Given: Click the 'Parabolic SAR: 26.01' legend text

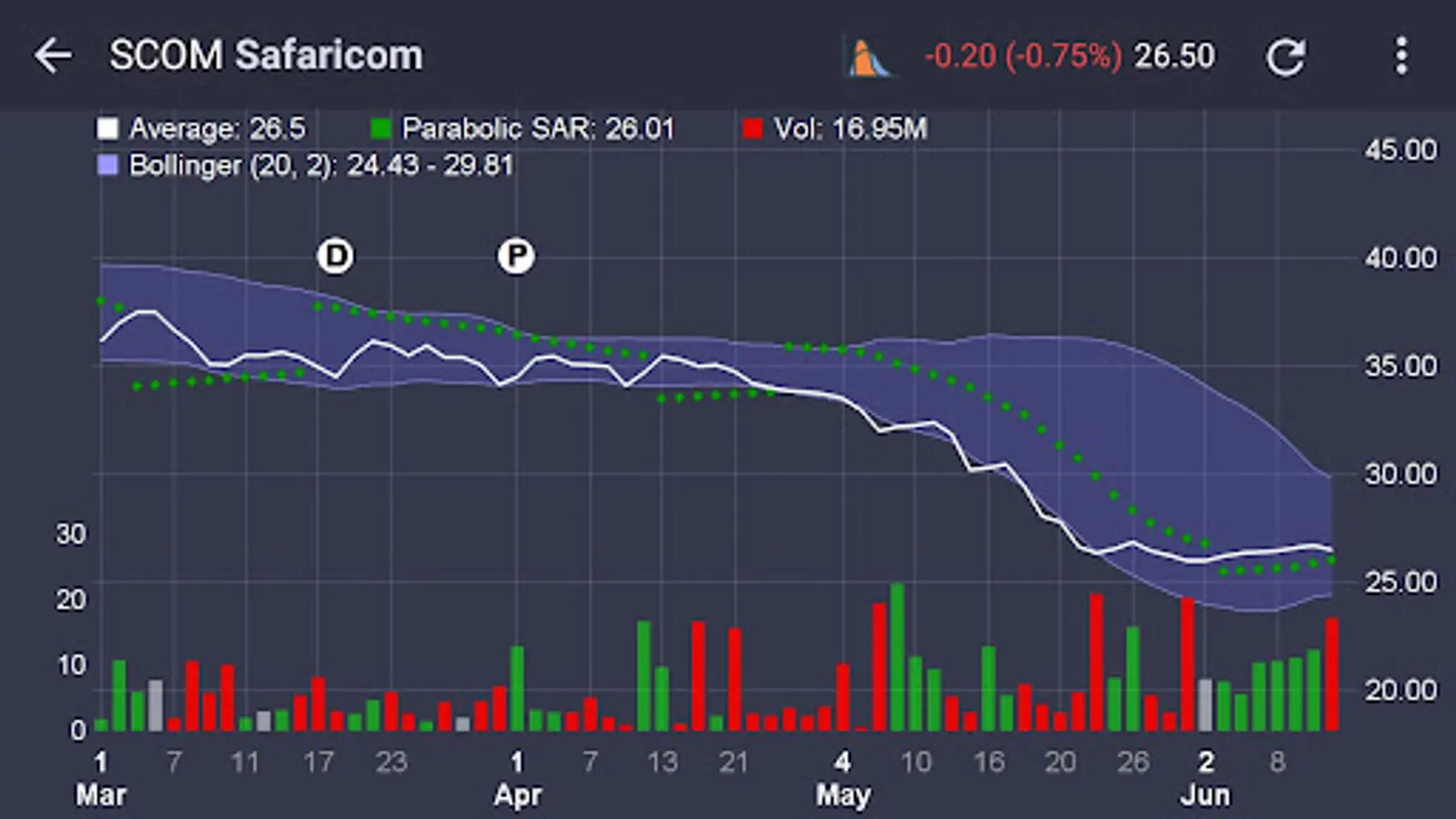Looking at the screenshot, I should pyautogui.click(x=539, y=129).
